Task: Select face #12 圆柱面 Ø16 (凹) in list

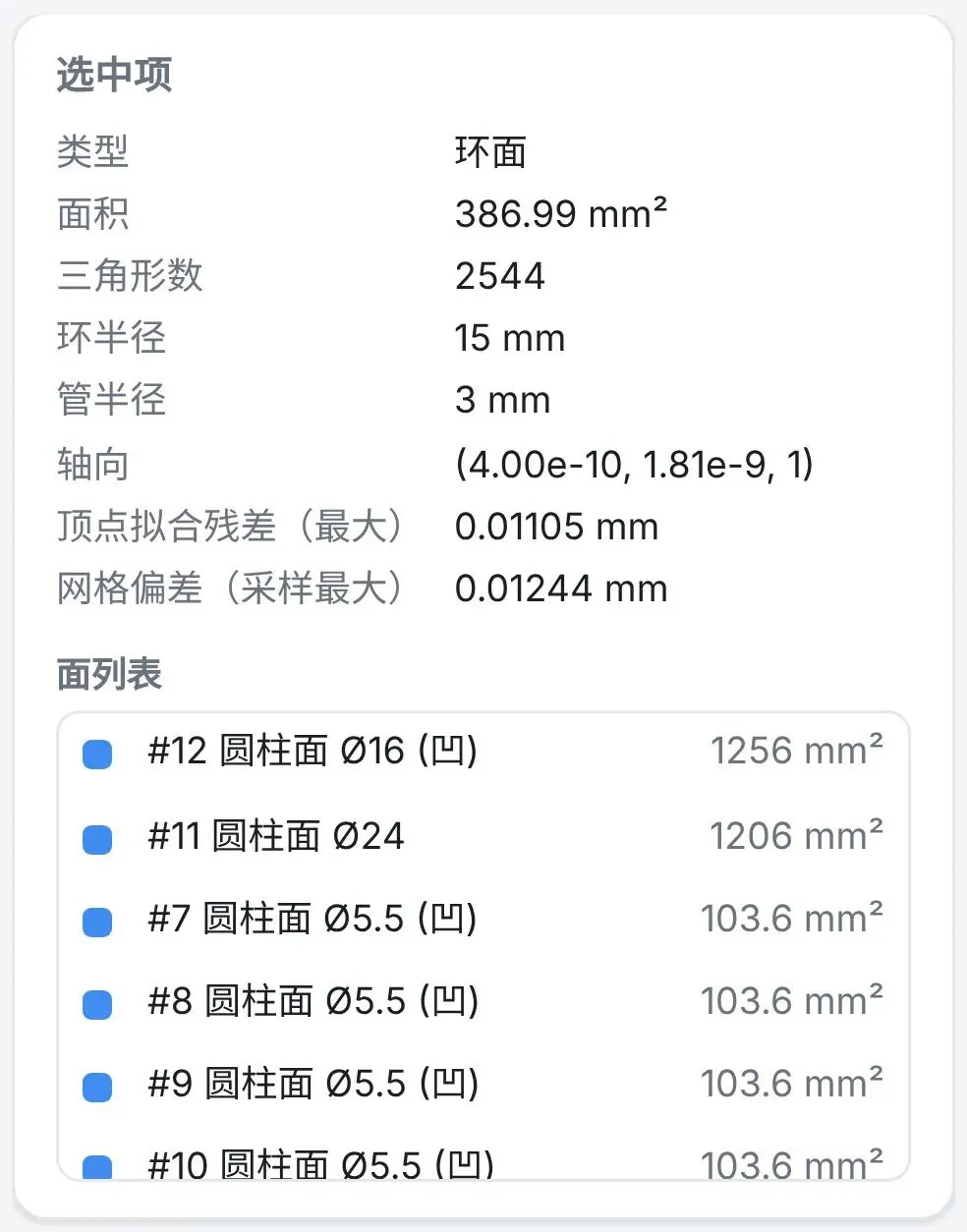Action: (x=483, y=753)
